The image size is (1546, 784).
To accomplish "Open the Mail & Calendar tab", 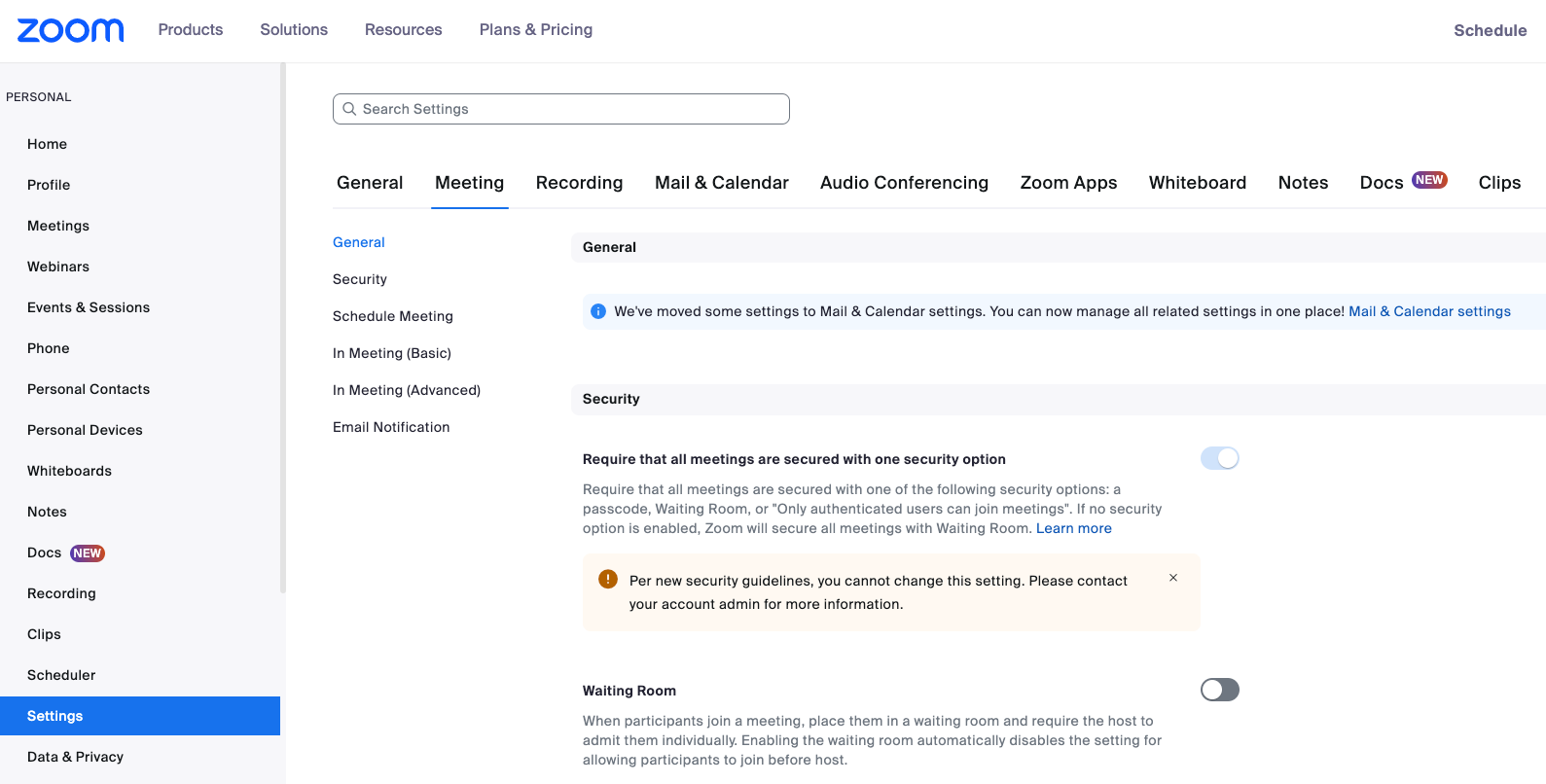I will coord(722,183).
